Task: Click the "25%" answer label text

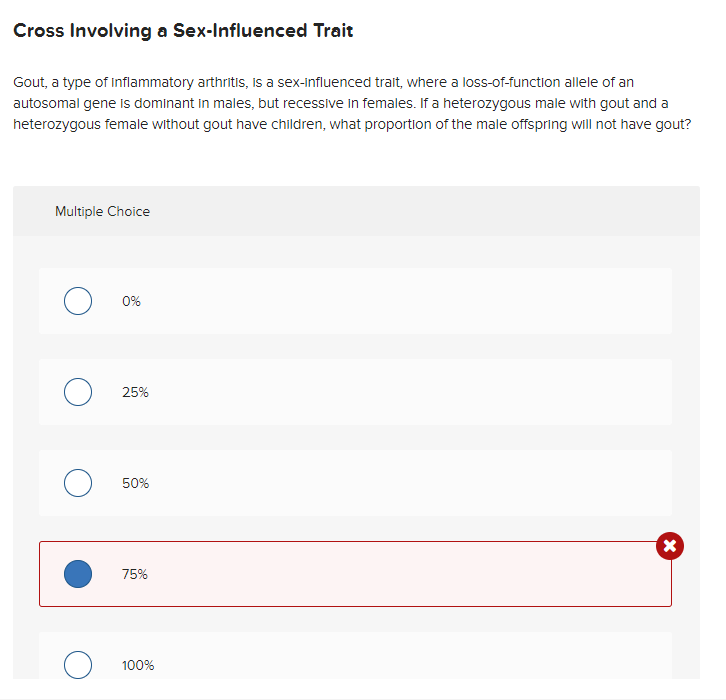Action: (x=135, y=392)
